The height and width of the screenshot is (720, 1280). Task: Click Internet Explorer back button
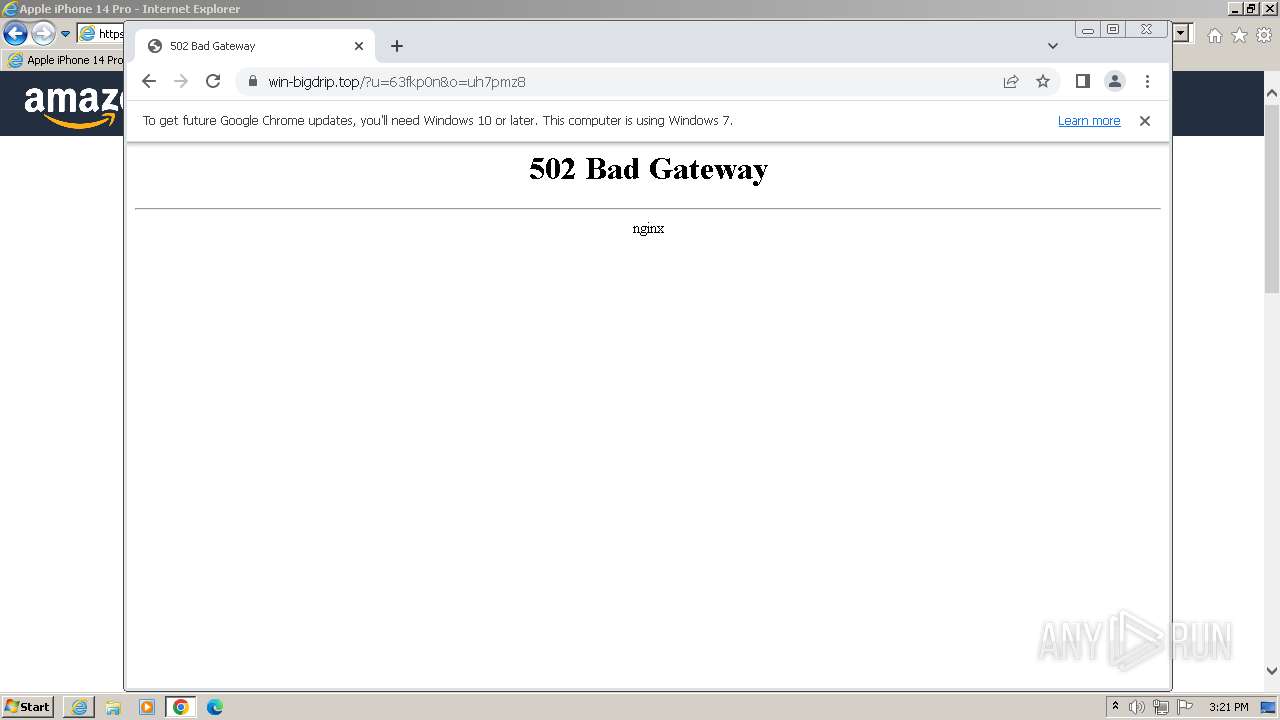pyautogui.click(x=15, y=34)
